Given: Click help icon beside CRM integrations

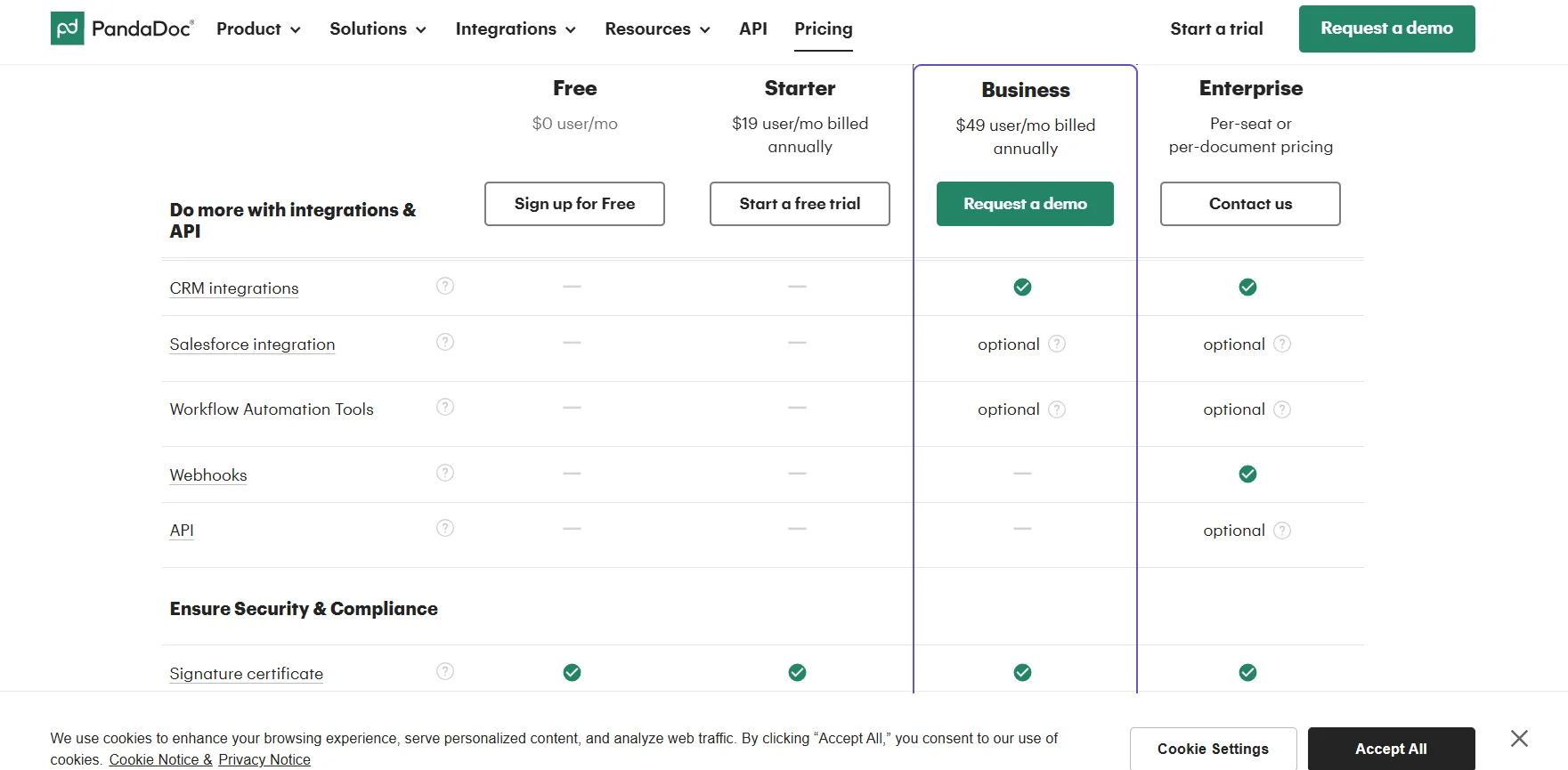Looking at the screenshot, I should pyautogui.click(x=445, y=286).
